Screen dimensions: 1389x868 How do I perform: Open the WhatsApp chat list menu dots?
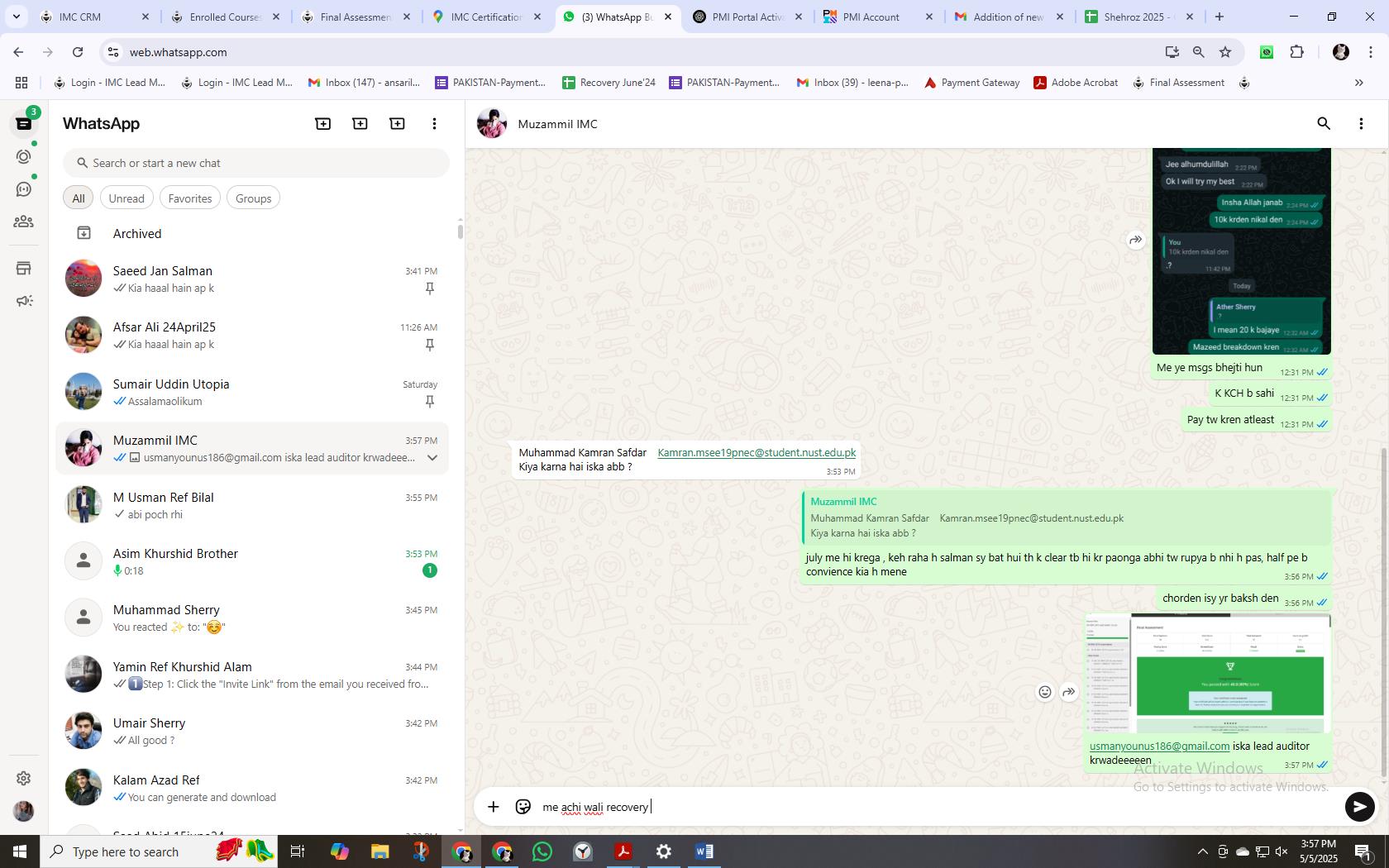tap(434, 123)
